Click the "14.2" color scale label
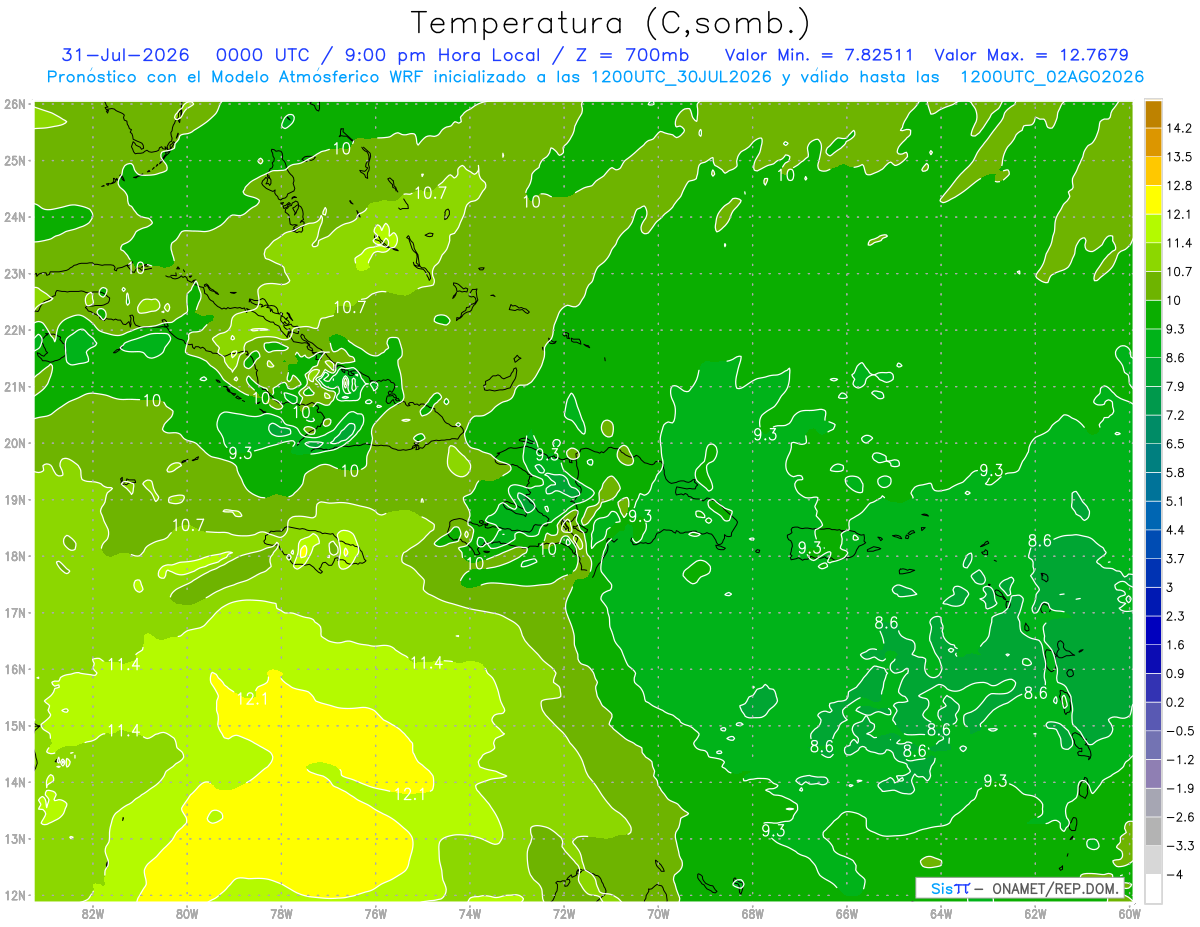This screenshot has width=1200, height=927. click(x=1180, y=128)
